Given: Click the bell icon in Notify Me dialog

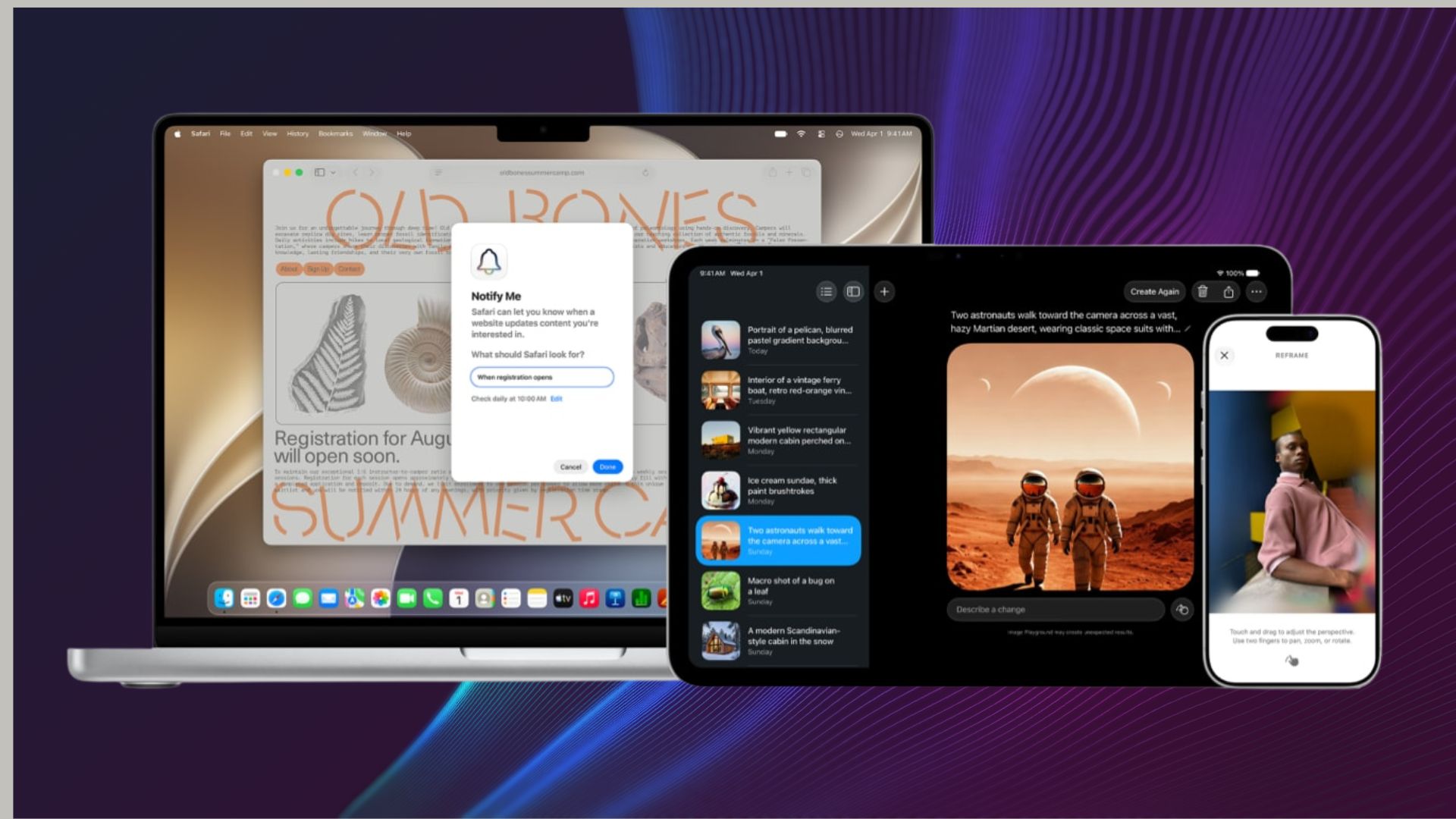Looking at the screenshot, I should point(489,262).
